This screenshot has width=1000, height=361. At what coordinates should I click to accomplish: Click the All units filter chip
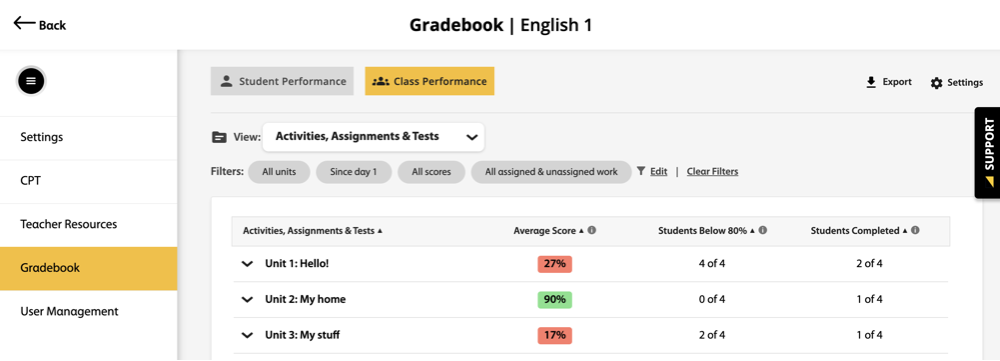click(279, 172)
